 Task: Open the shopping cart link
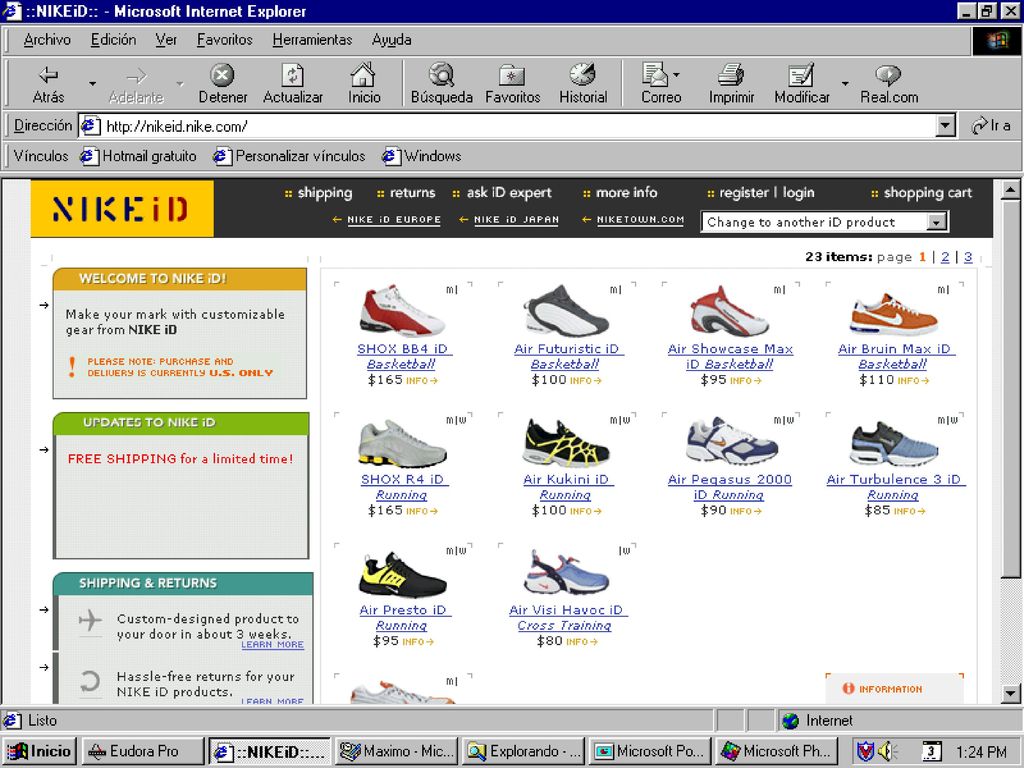pyautogui.click(x=927, y=193)
